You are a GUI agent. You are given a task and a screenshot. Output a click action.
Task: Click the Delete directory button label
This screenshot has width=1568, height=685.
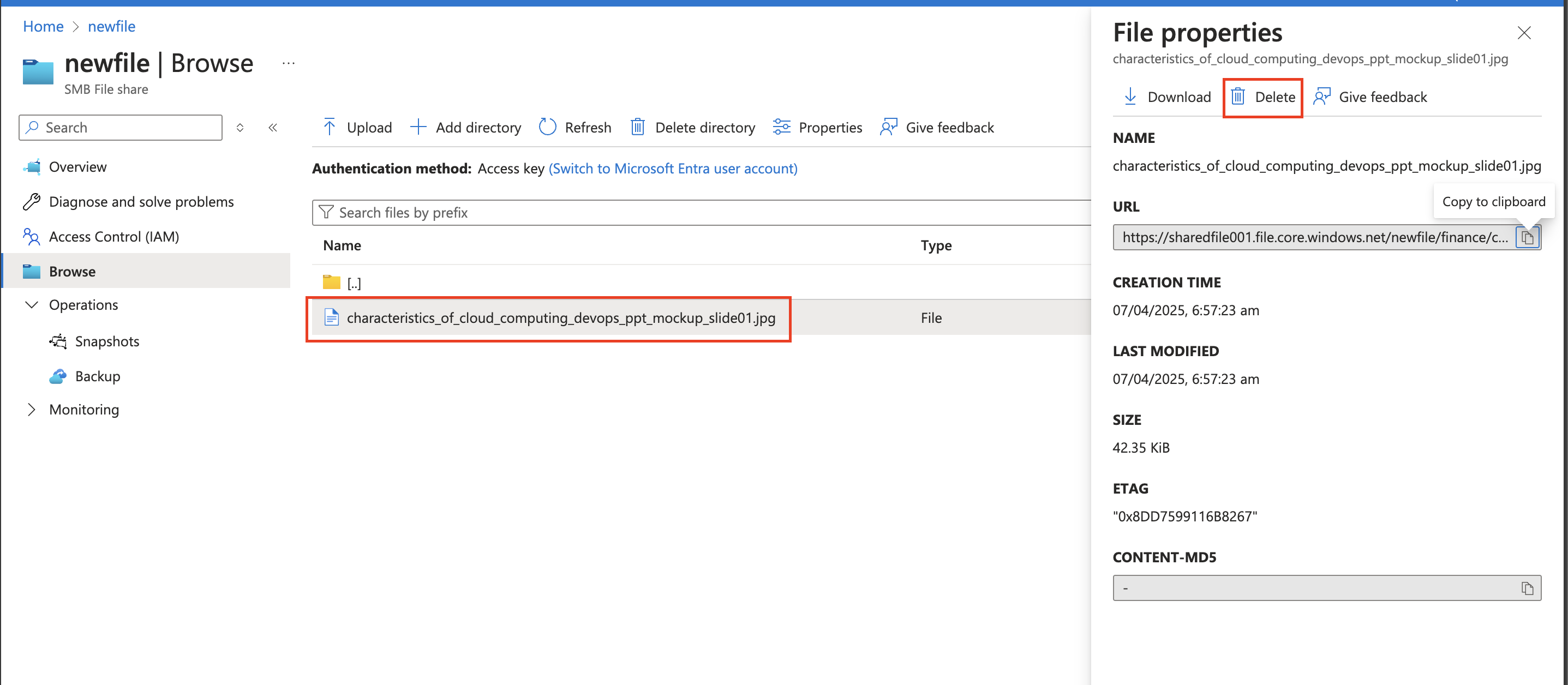tap(705, 127)
